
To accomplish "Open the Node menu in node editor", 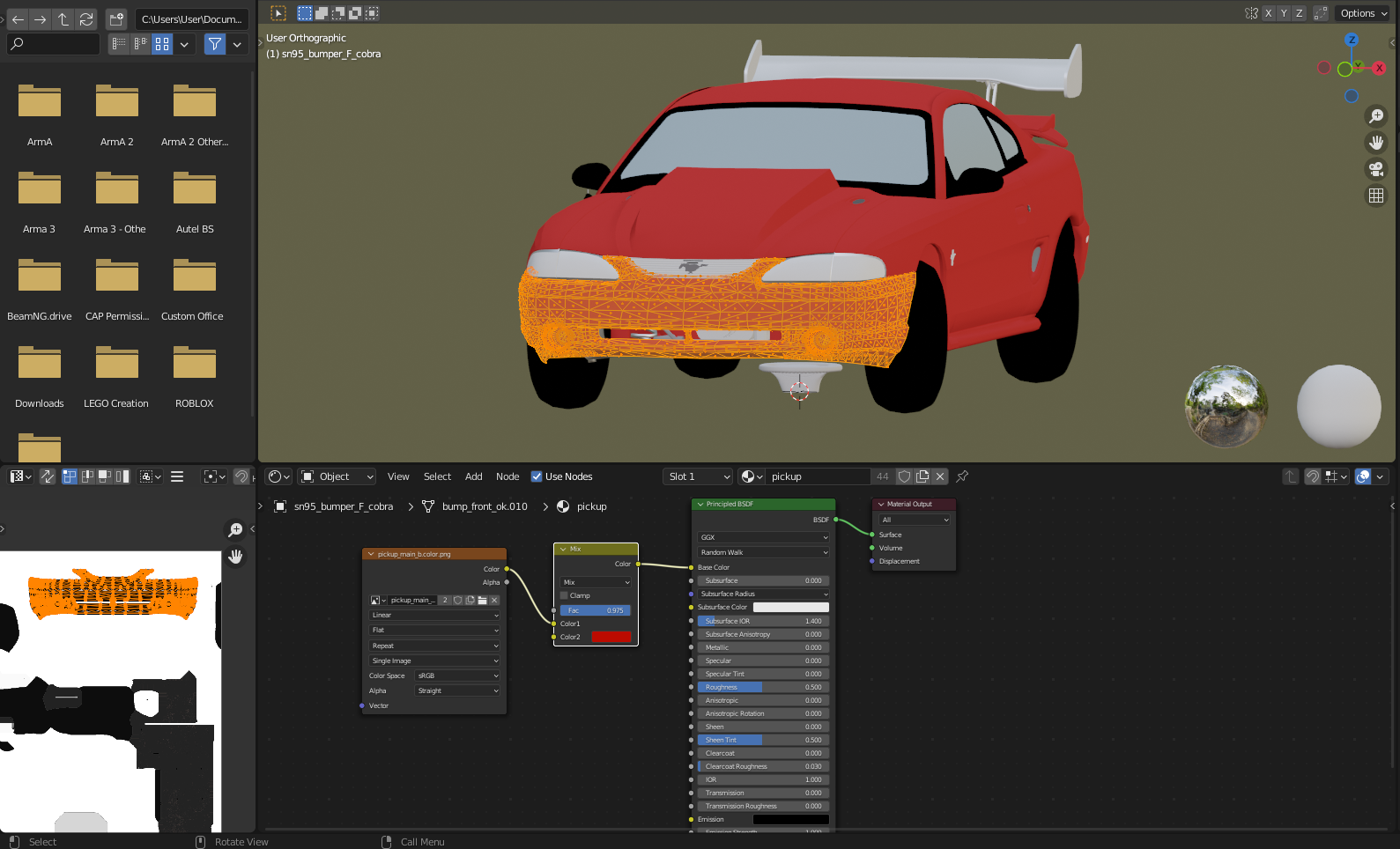I will tap(507, 476).
